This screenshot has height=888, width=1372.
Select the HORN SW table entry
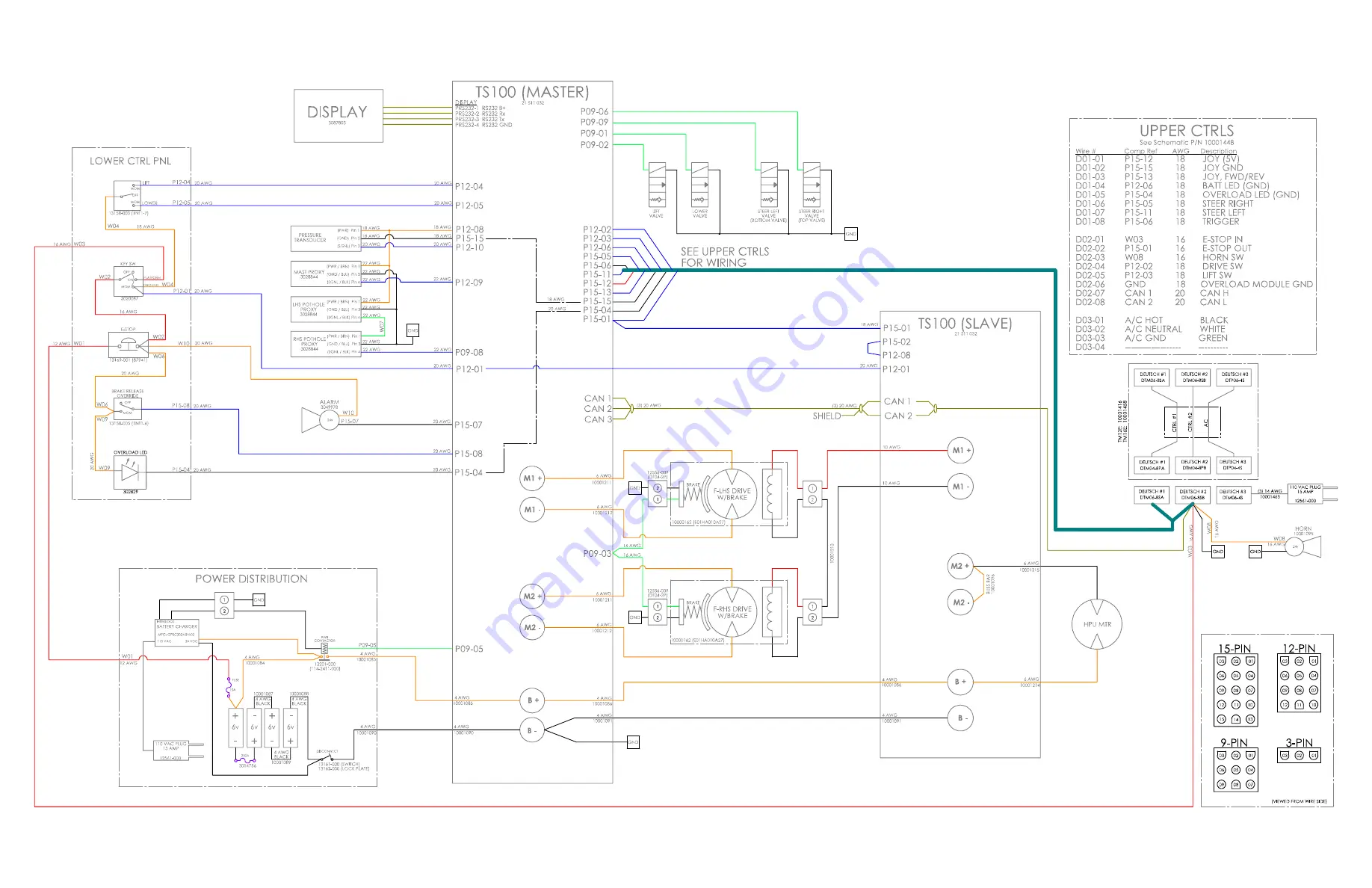click(x=1223, y=258)
